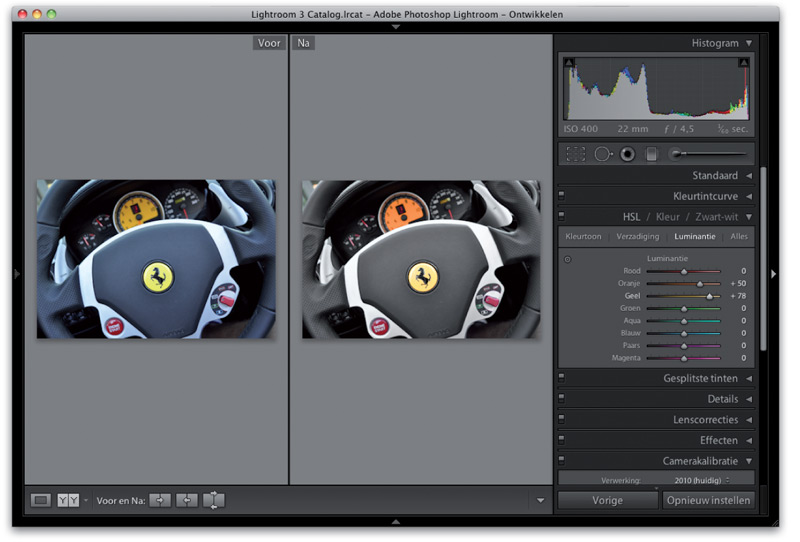Image resolution: width=800 pixels, height=542 pixels.
Task: Expand the Standaard panel
Action: coord(749,176)
